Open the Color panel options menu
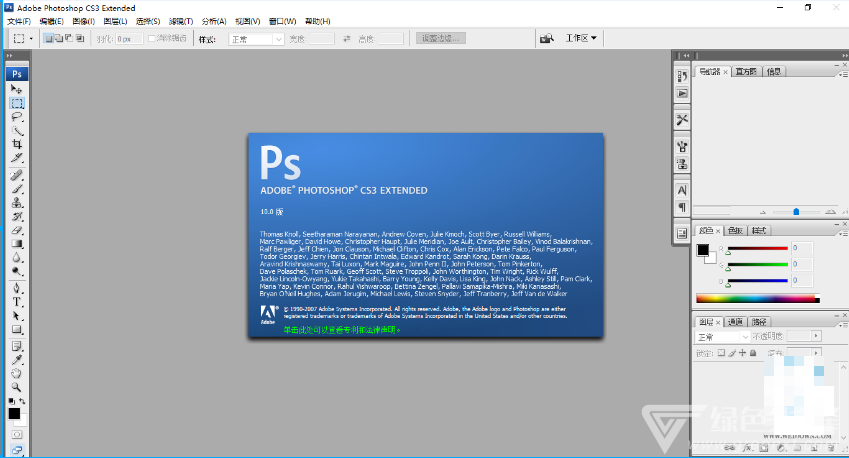The width and height of the screenshot is (849, 458). [842, 233]
